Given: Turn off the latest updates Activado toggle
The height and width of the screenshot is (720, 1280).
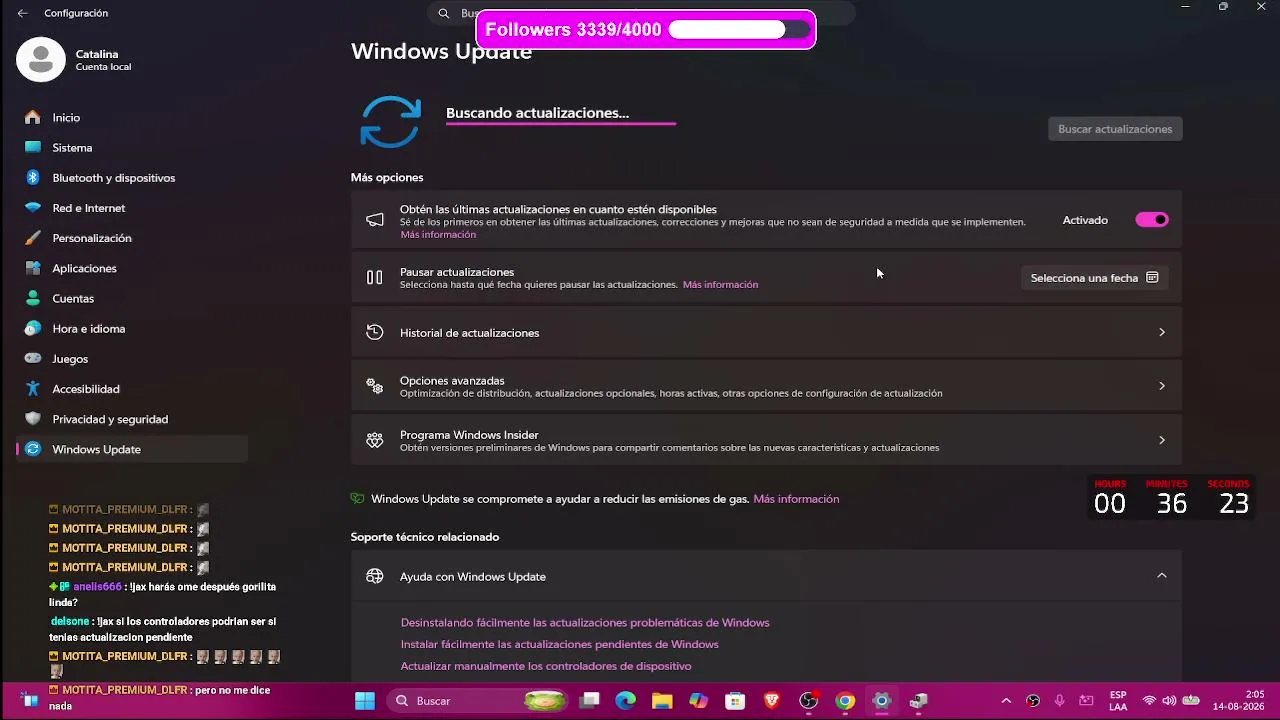Looking at the screenshot, I should (x=1152, y=220).
